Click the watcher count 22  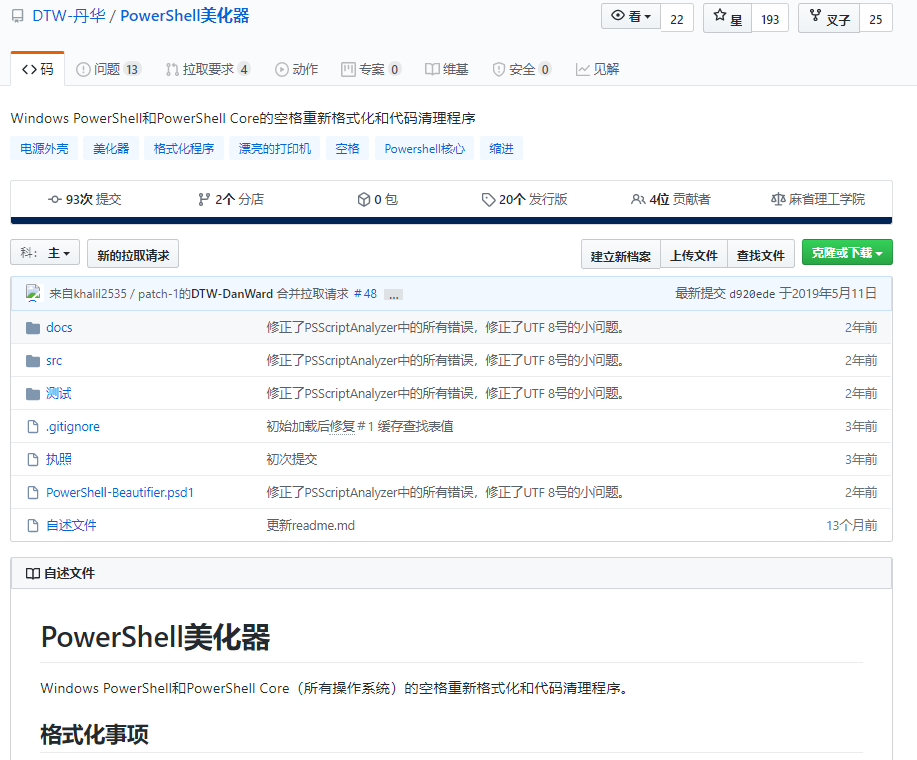677,19
